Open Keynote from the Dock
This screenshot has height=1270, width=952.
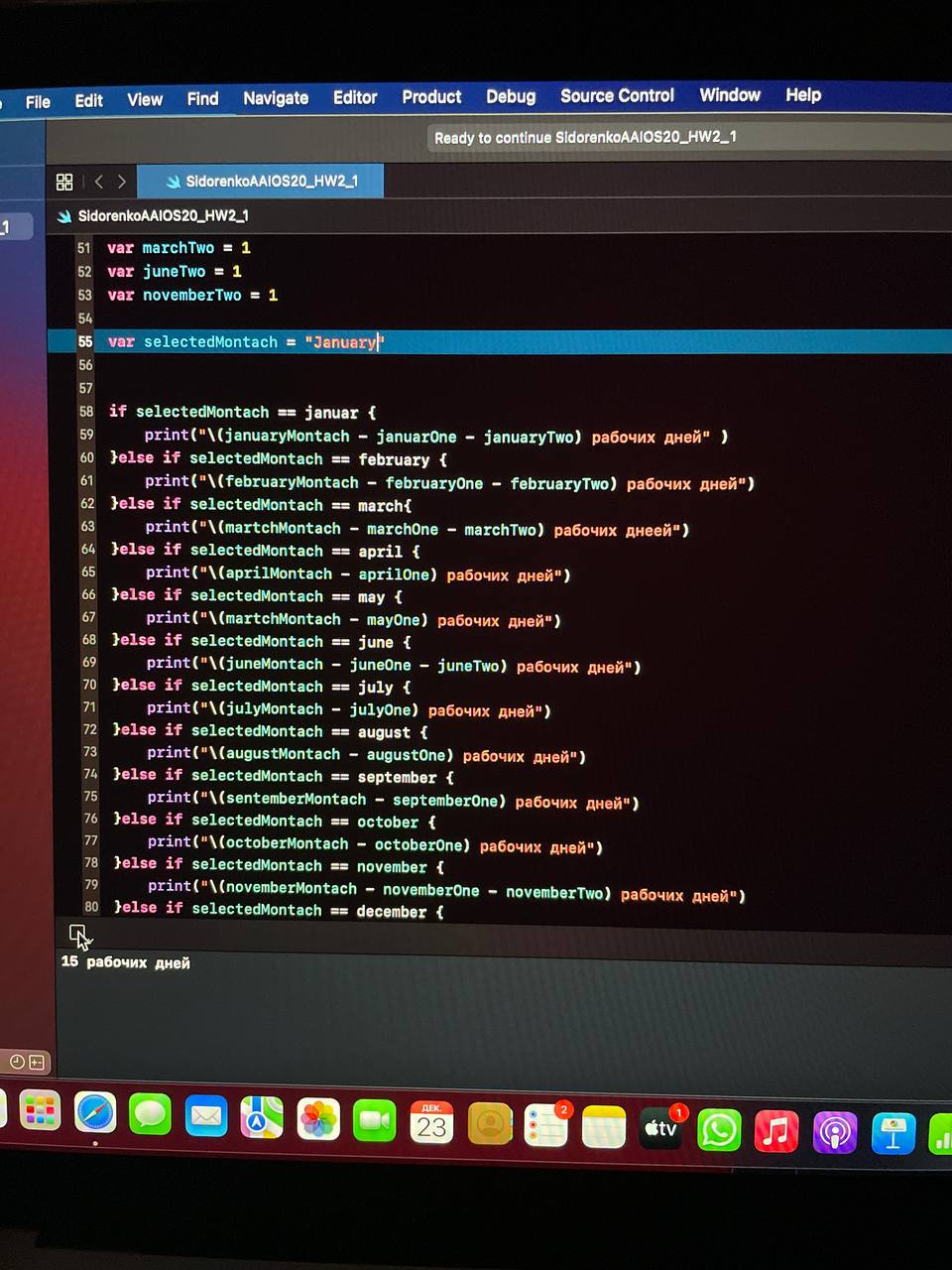(x=892, y=1133)
